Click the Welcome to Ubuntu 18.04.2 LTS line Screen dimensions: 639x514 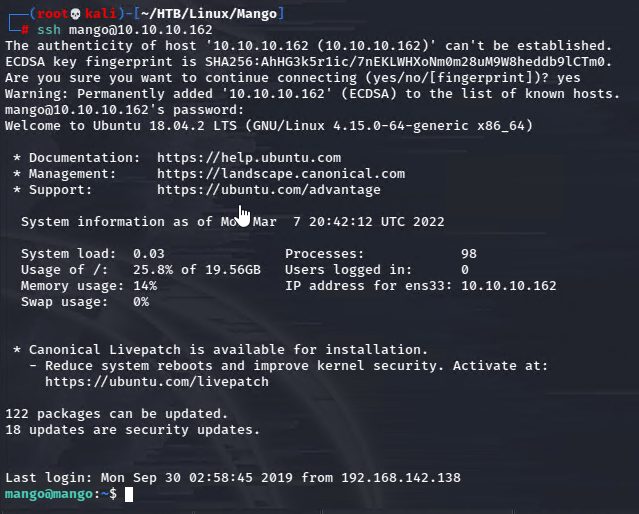(x=269, y=126)
